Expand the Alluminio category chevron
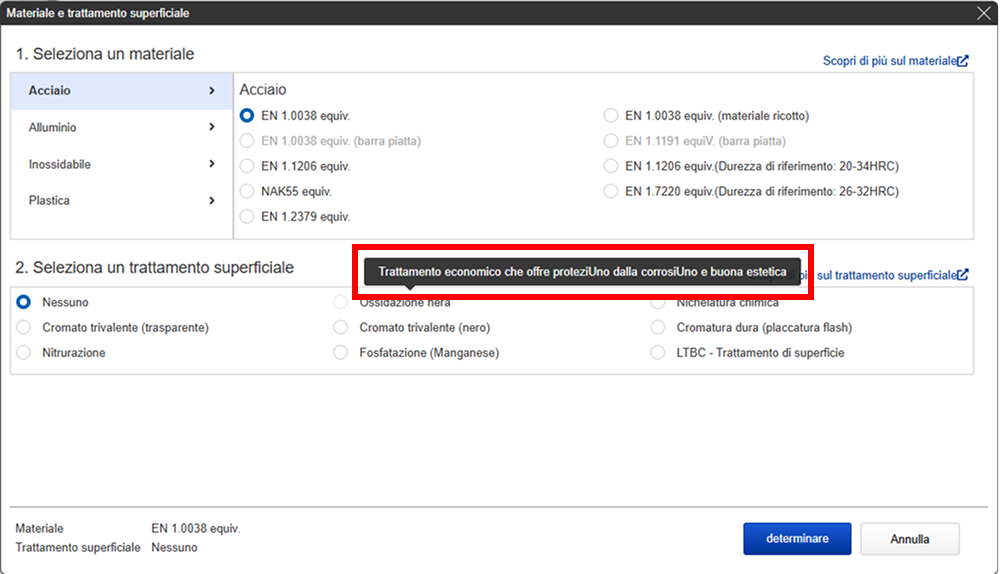This screenshot has width=1000, height=574. click(x=212, y=127)
